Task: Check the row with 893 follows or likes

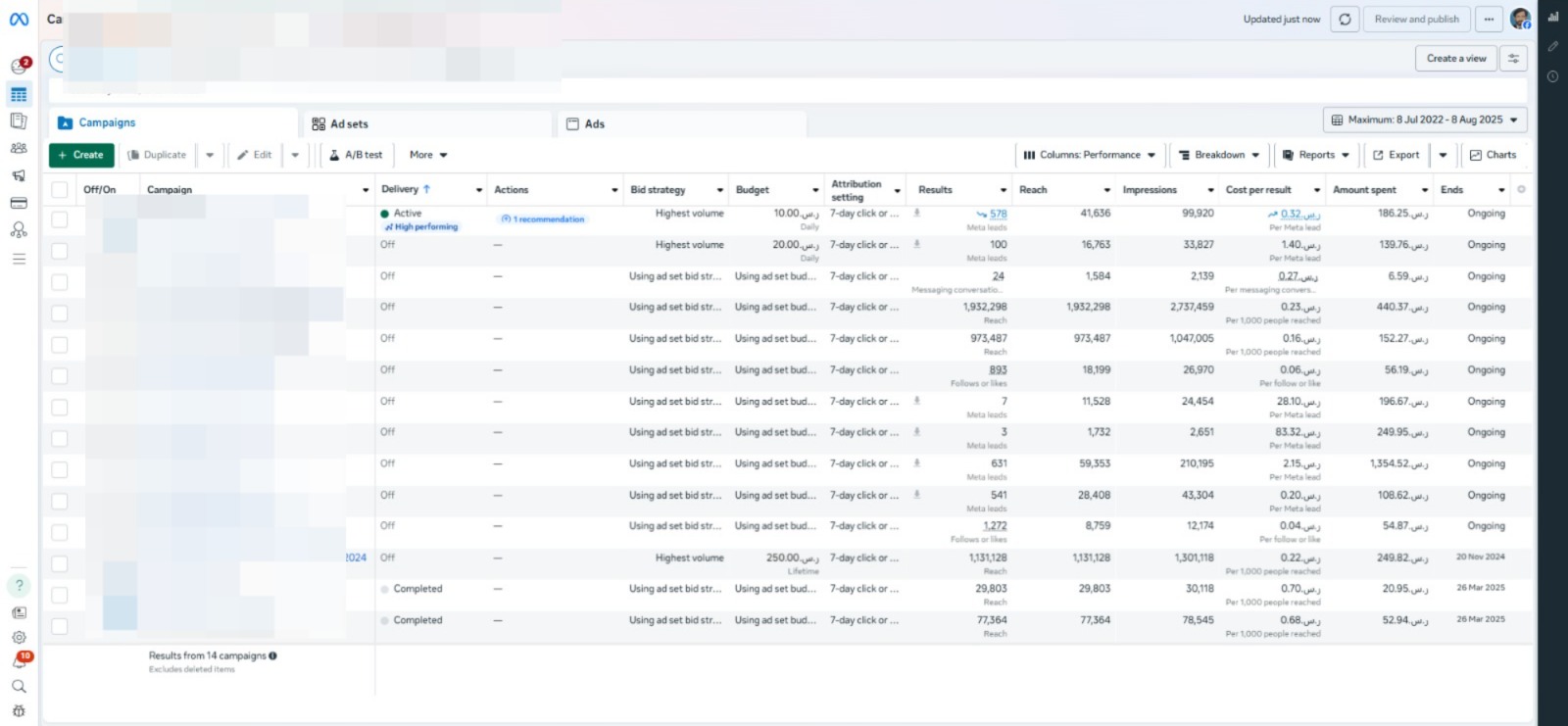Action: [60, 376]
